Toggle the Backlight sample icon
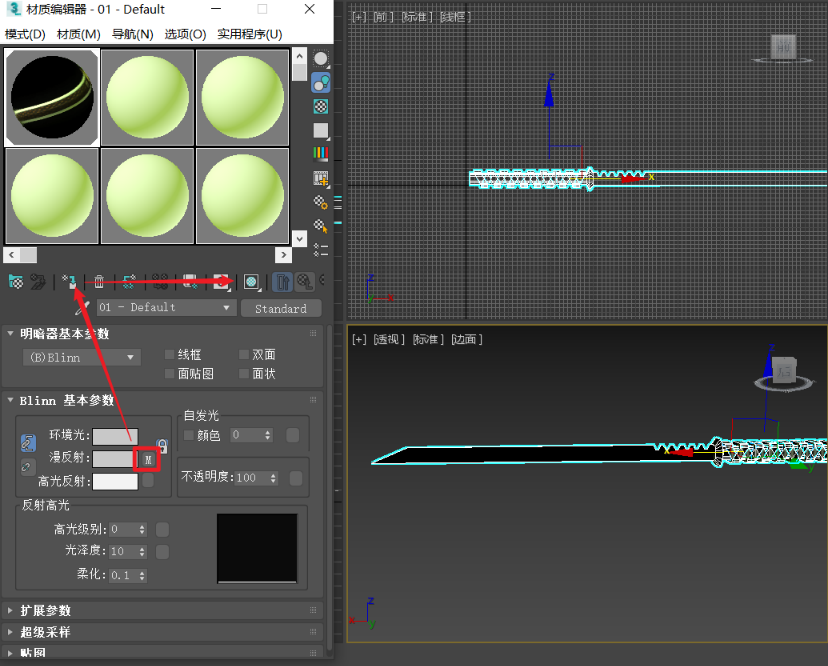The width and height of the screenshot is (828, 666). click(321, 83)
